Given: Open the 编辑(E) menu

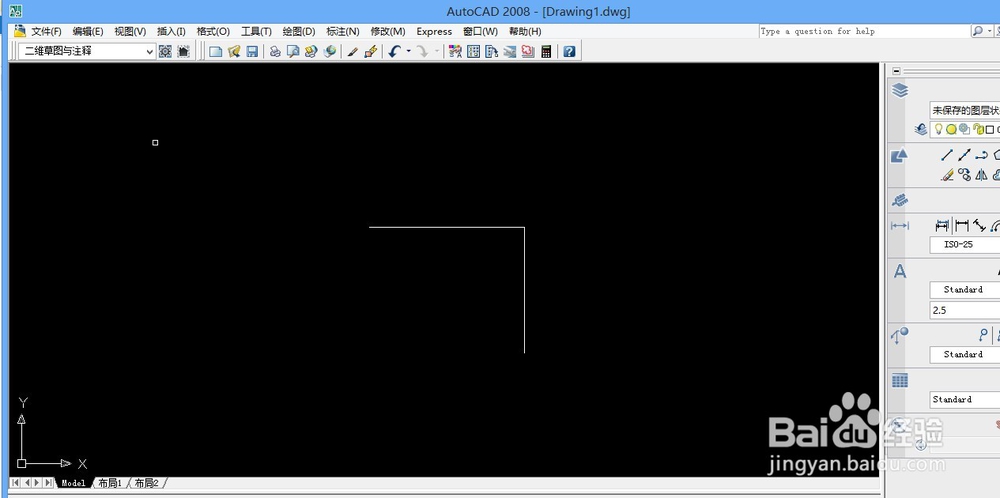Looking at the screenshot, I should click(87, 31).
